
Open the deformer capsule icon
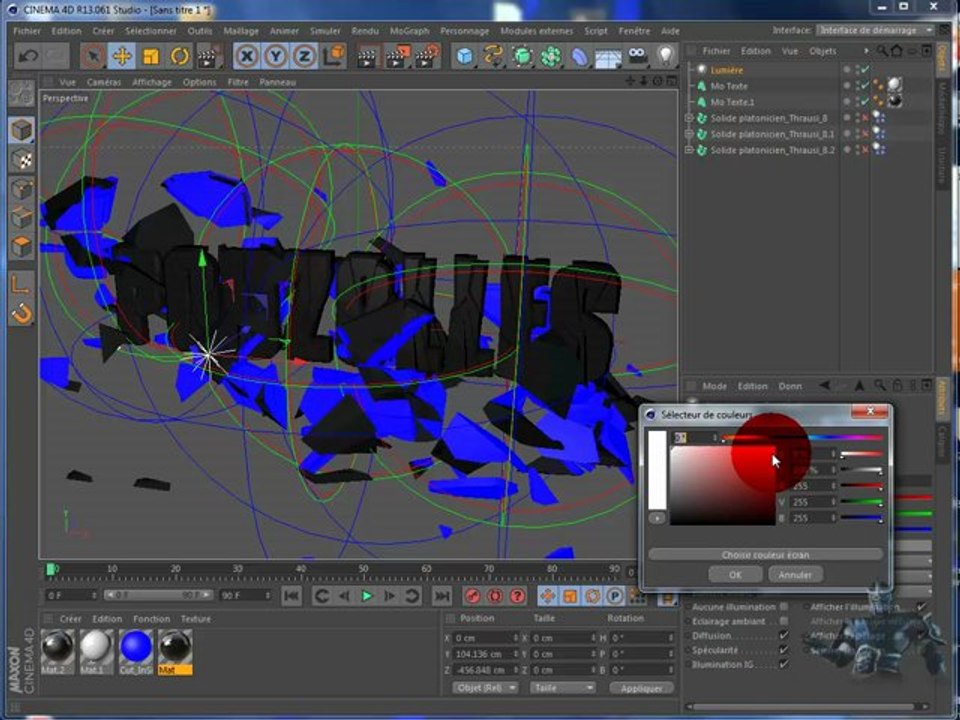[579, 56]
